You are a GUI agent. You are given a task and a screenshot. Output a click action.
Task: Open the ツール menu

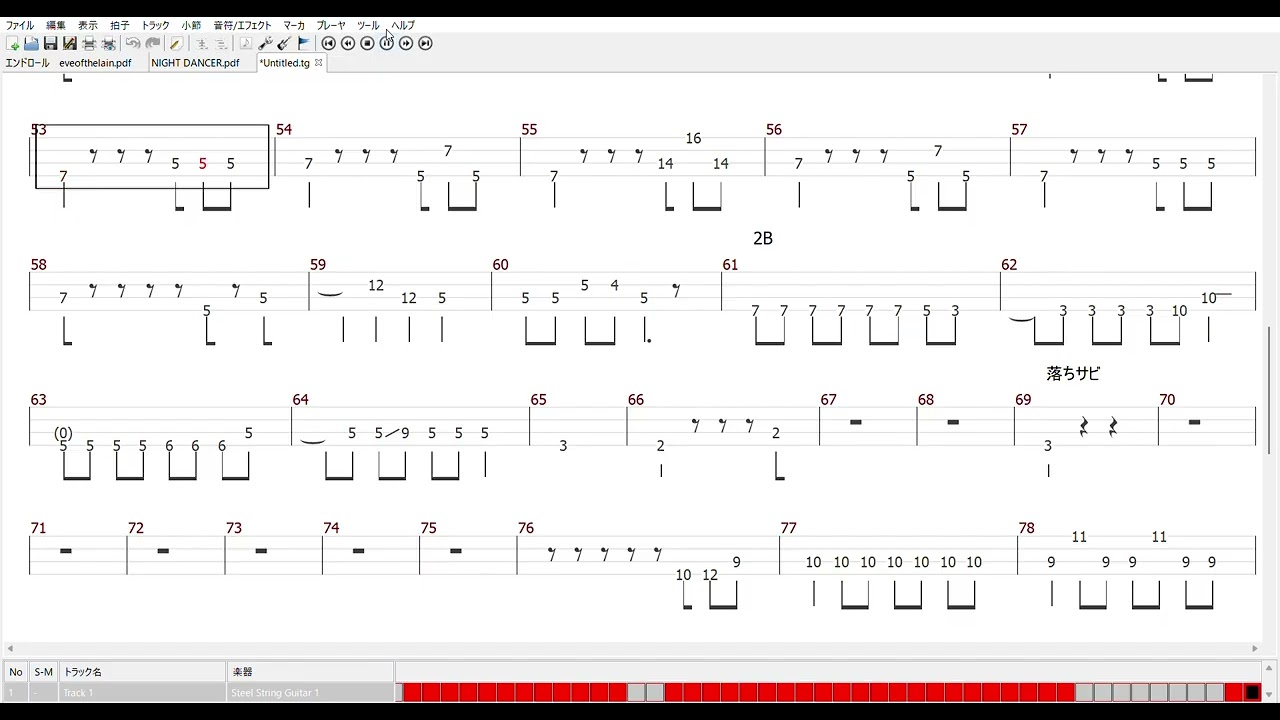click(368, 25)
